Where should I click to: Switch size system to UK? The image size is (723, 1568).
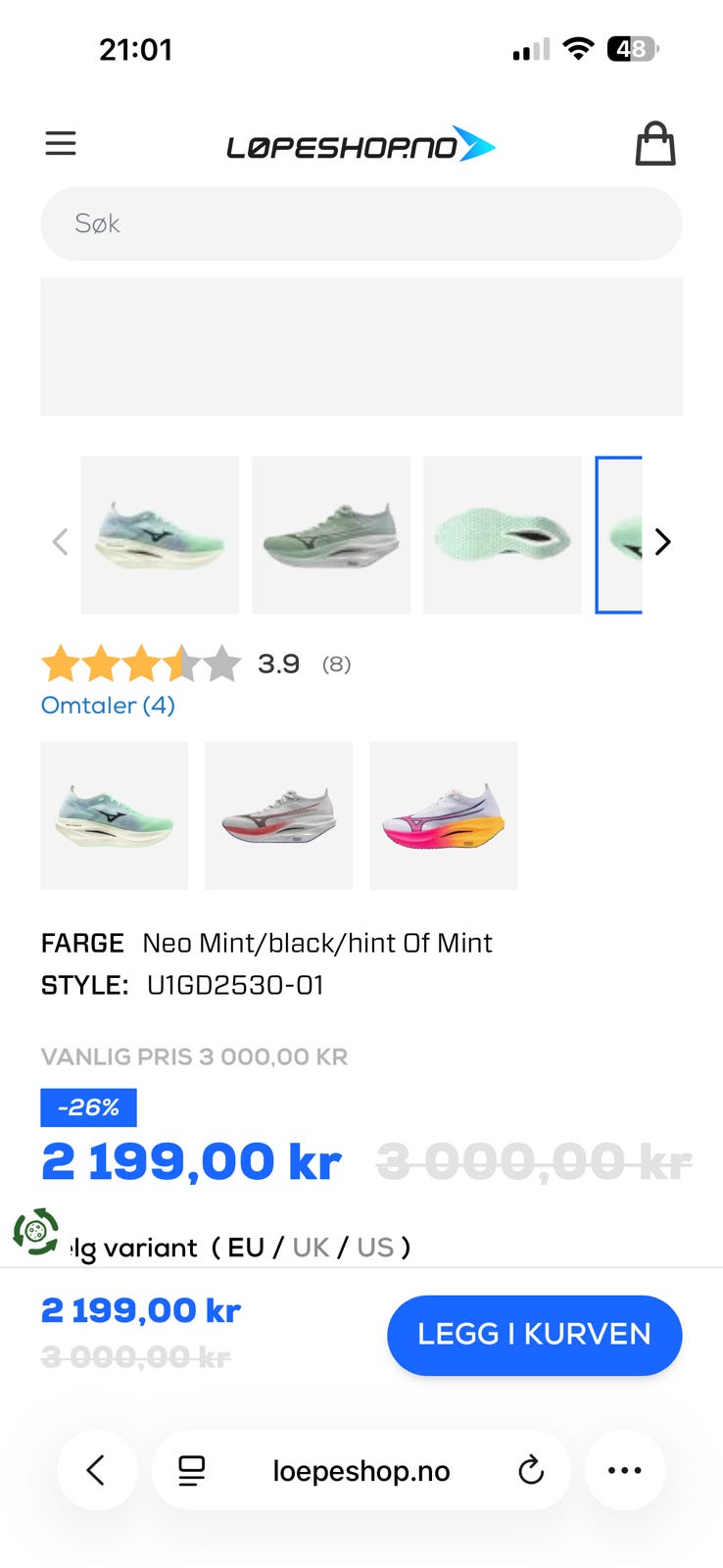click(x=311, y=1248)
